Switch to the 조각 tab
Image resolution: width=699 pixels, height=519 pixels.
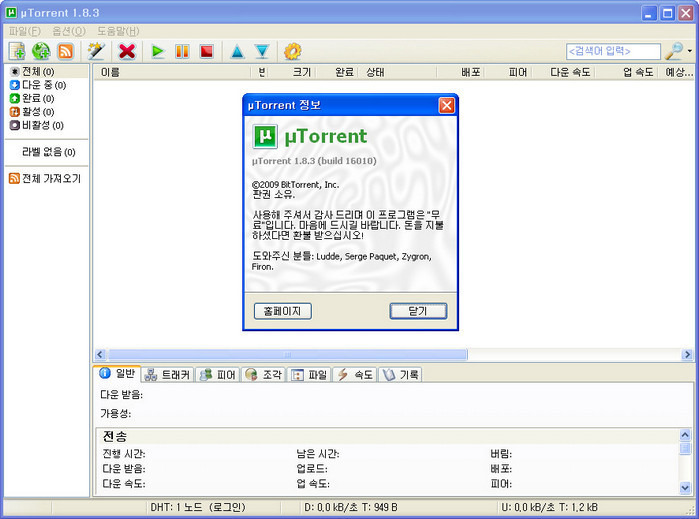[x=264, y=375]
